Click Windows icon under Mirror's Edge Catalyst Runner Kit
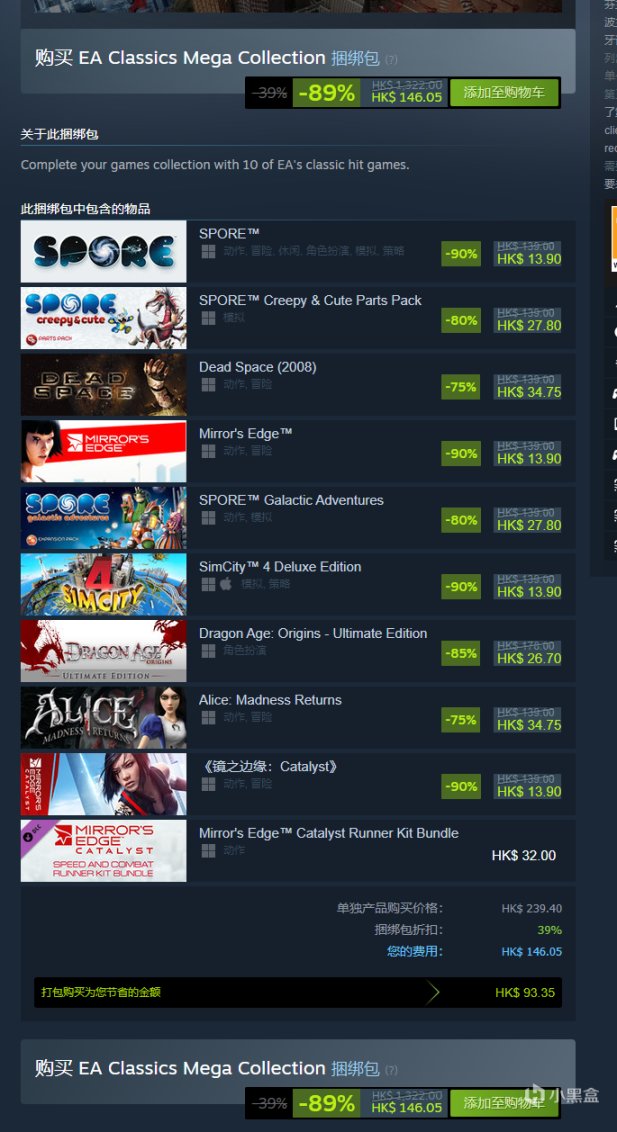The width and height of the screenshot is (617, 1132). [x=209, y=850]
